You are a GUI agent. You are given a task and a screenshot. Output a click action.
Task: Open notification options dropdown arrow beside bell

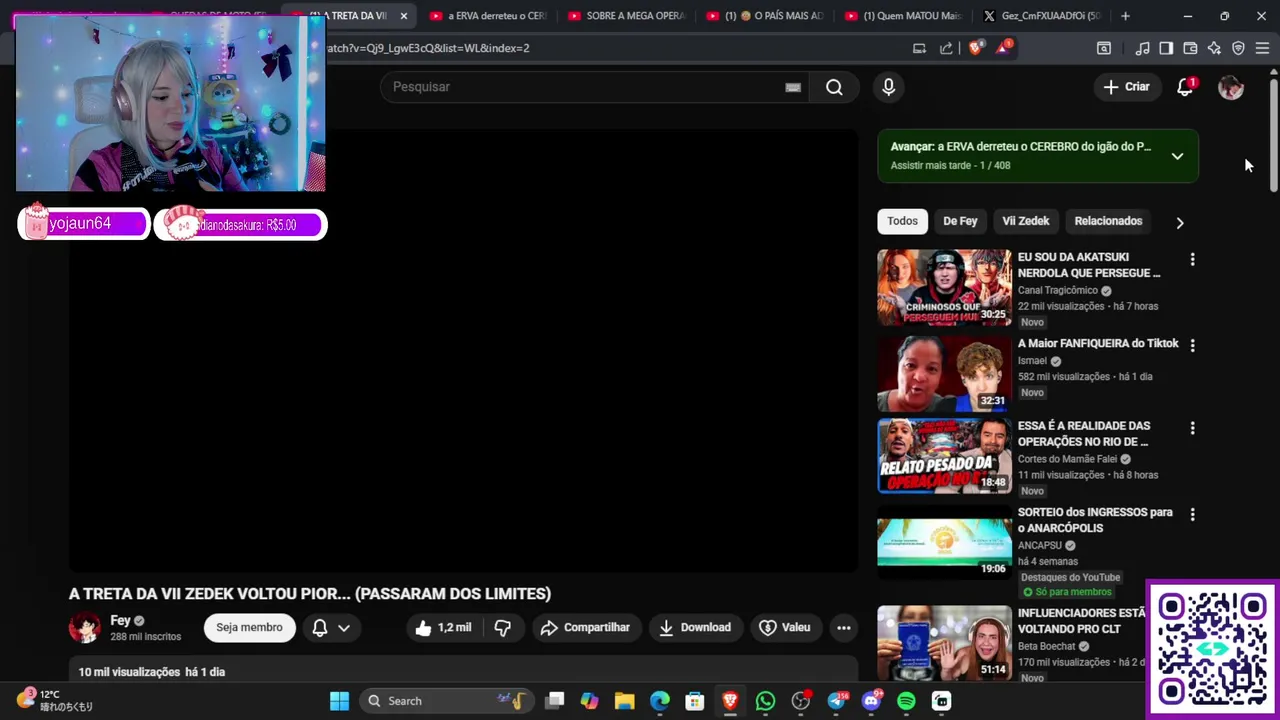(344, 628)
